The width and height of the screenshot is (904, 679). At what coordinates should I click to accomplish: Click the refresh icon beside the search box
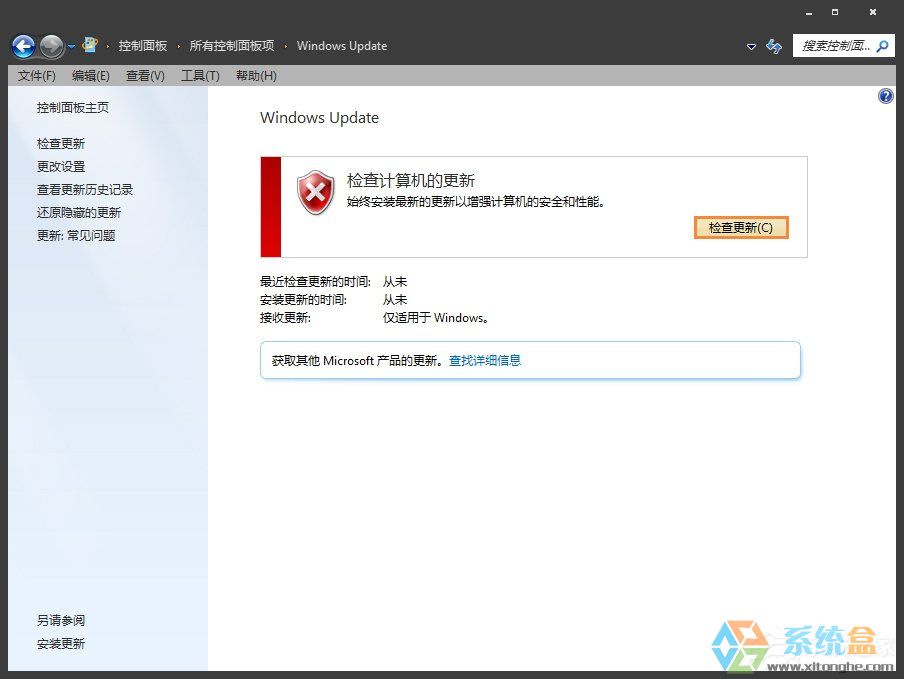(773, 46)
